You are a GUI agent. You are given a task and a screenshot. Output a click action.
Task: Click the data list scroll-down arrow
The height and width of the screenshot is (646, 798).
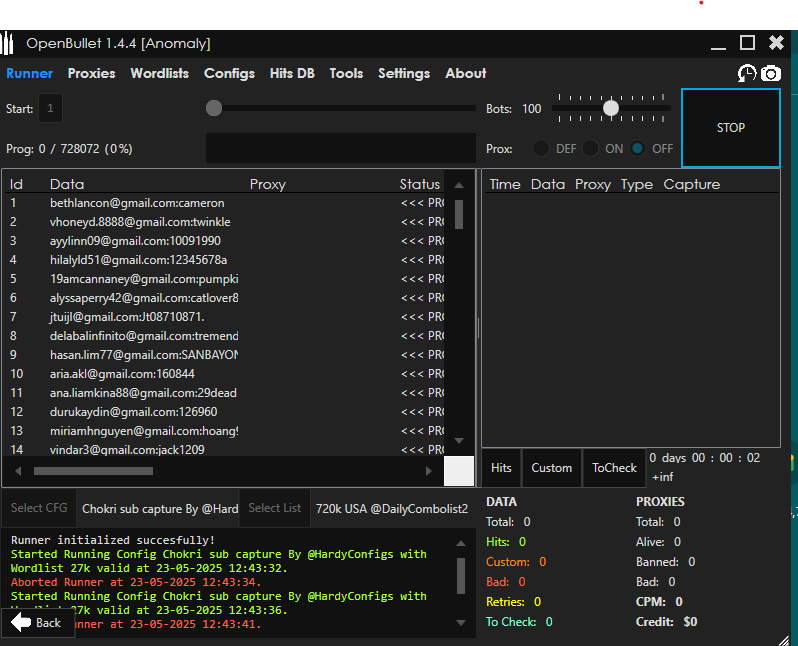tap(459, 440)
